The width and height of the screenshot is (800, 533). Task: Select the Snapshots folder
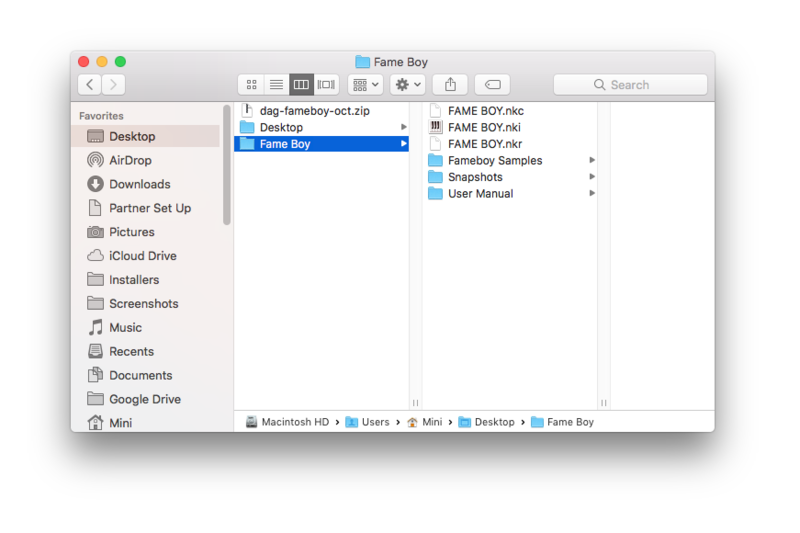tap(510, 177)
